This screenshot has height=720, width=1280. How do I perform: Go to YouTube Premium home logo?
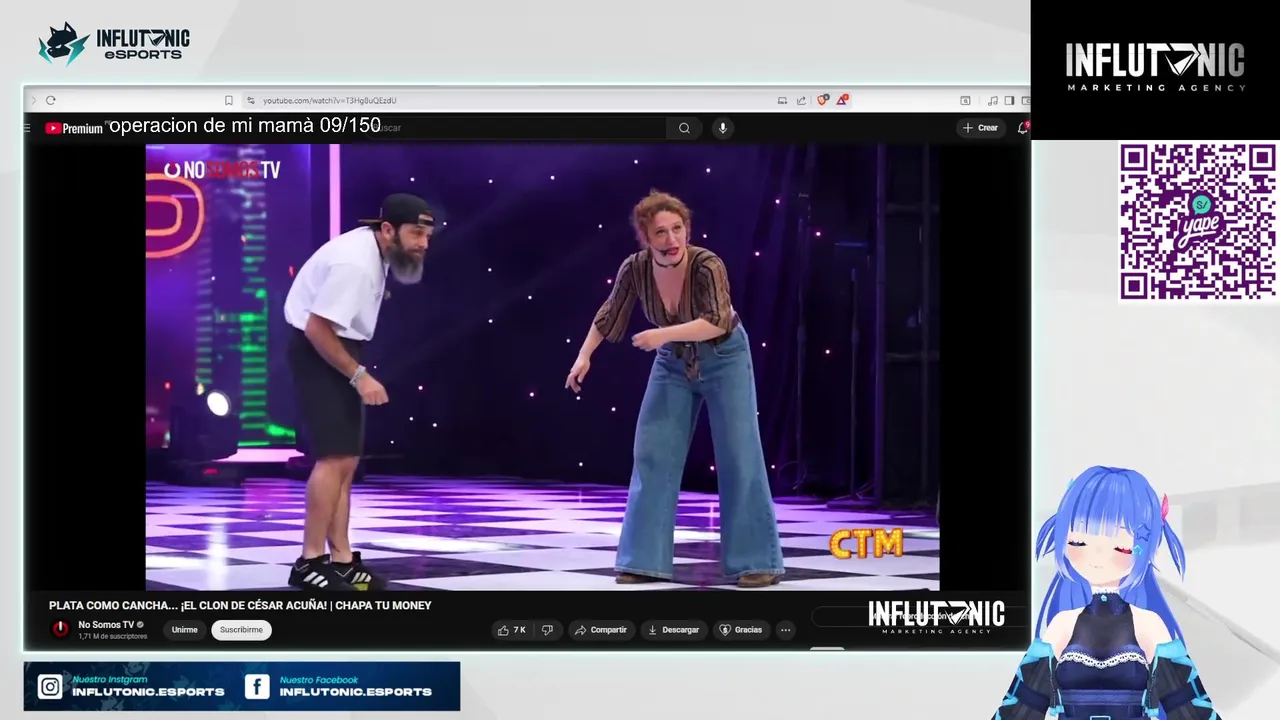coord(74,128)
